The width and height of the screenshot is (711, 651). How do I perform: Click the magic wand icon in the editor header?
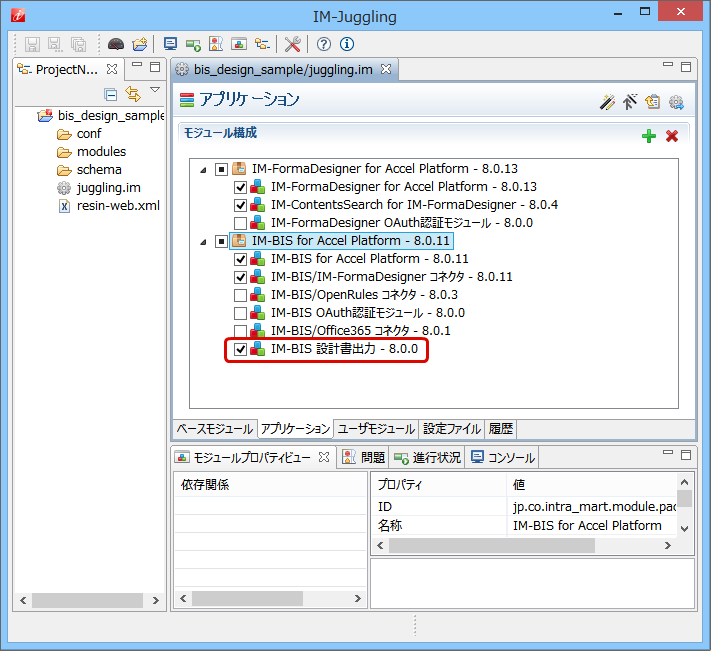tap(607, 102)
